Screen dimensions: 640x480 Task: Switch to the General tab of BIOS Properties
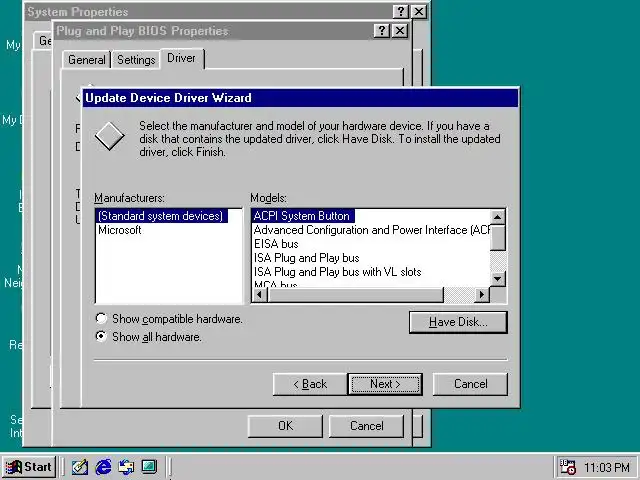click(87, 60)
